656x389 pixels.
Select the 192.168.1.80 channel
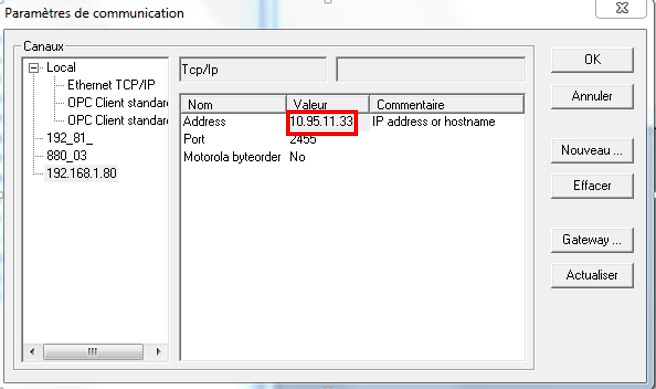(x=82, y=173)
